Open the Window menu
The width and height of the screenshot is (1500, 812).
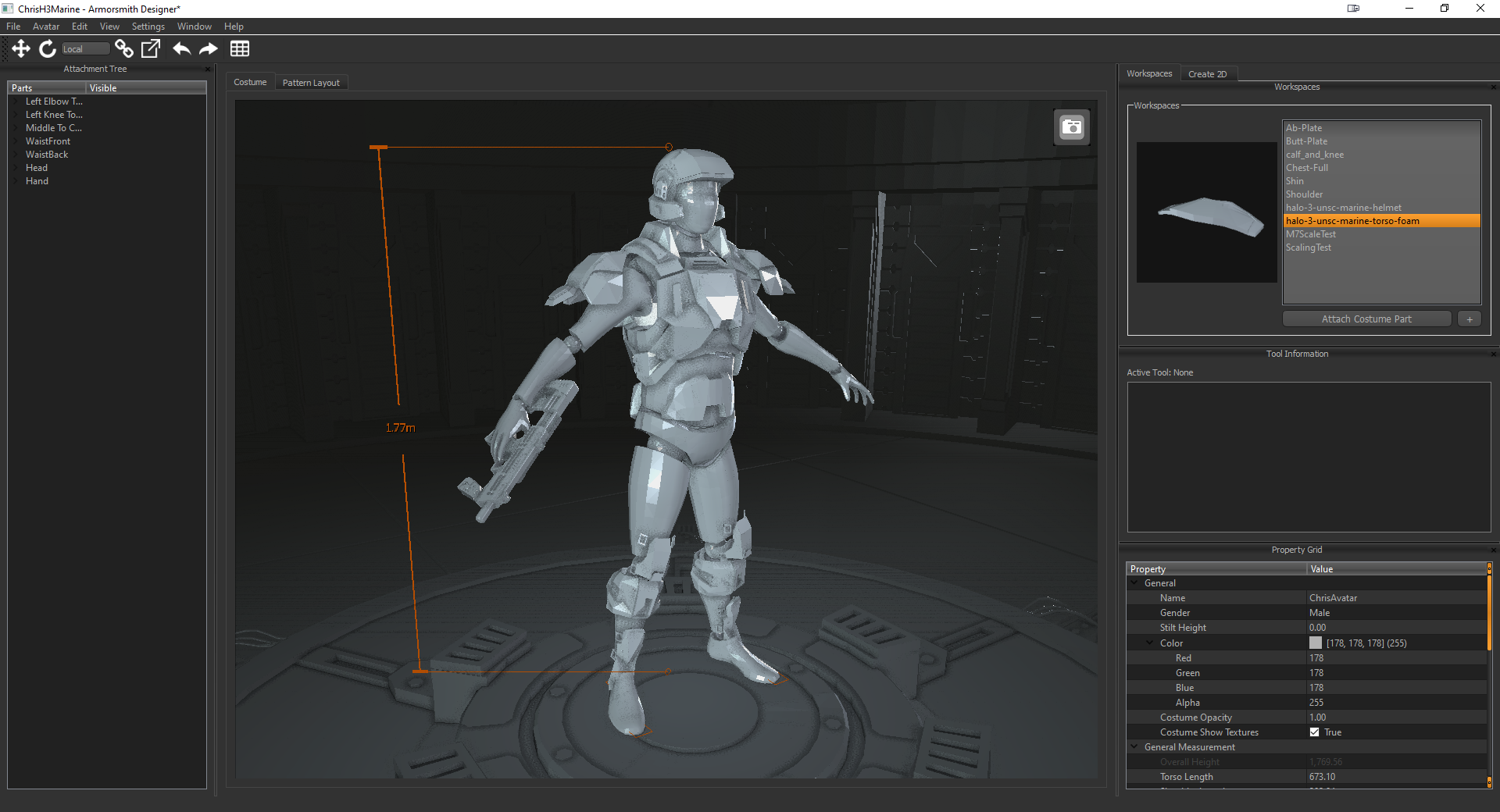[x=195, y=27]
